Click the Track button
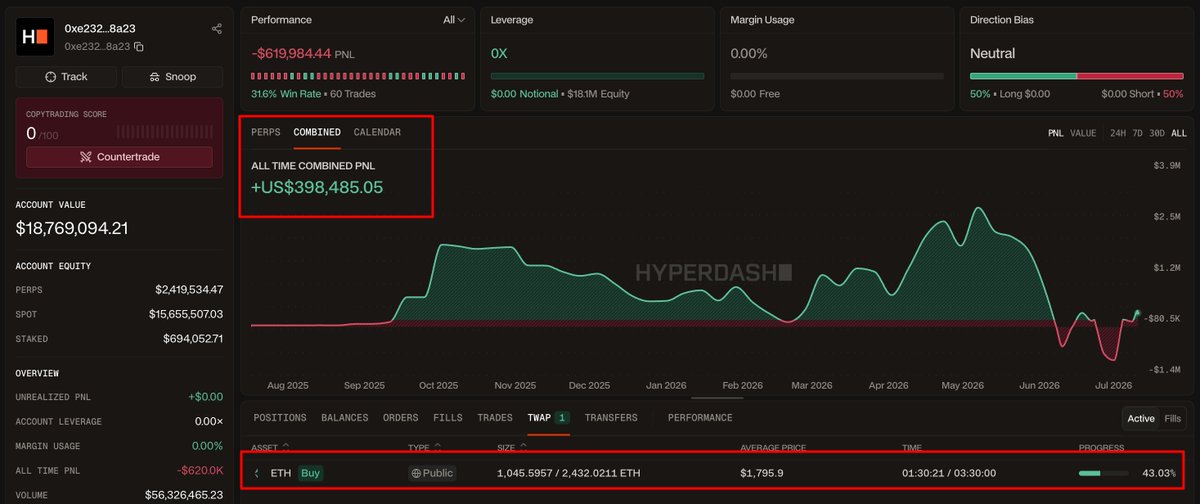 pyautogui.click(x=66, y=77)
